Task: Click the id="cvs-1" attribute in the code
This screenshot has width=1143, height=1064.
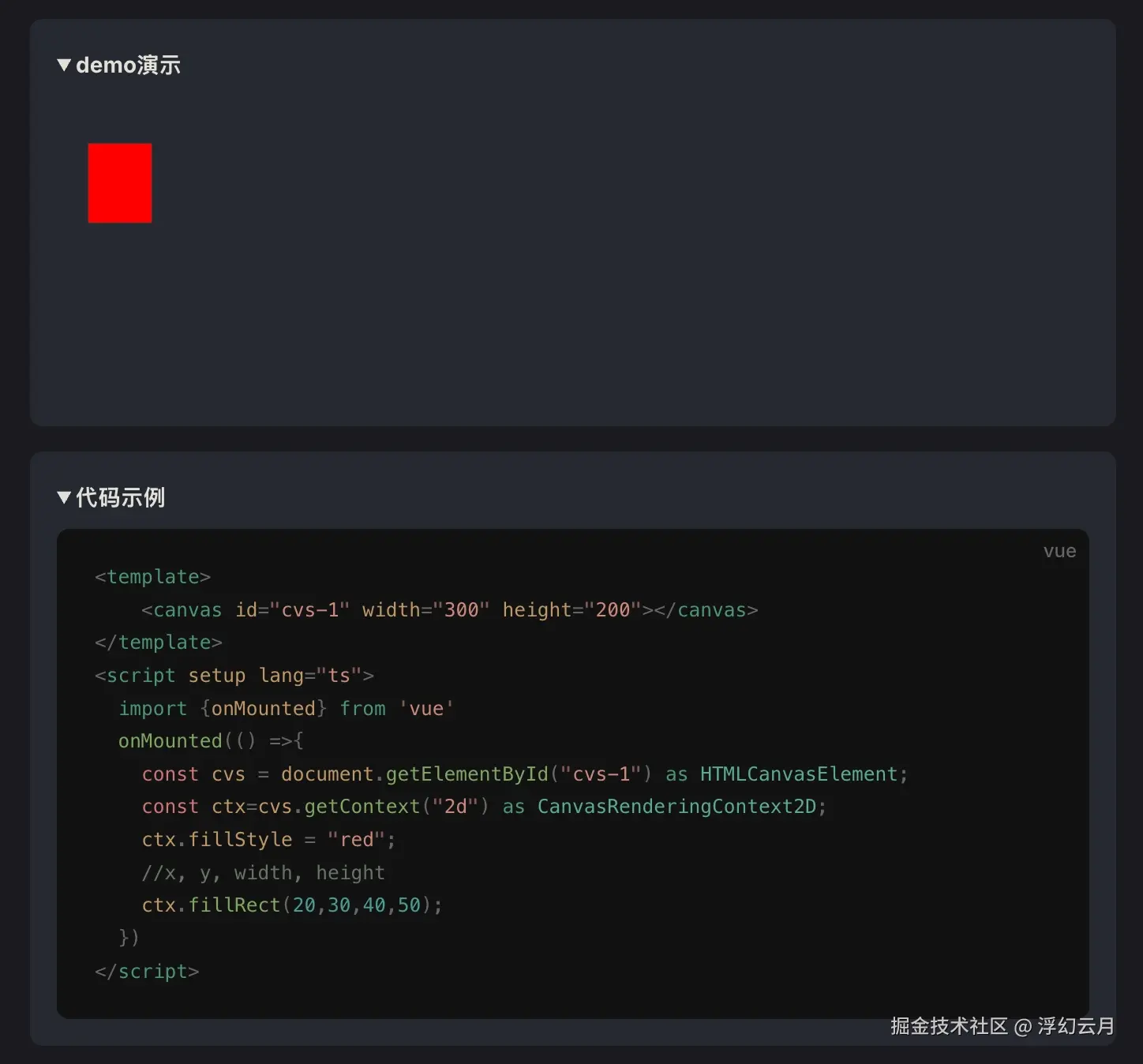Action: pos(292,610)
